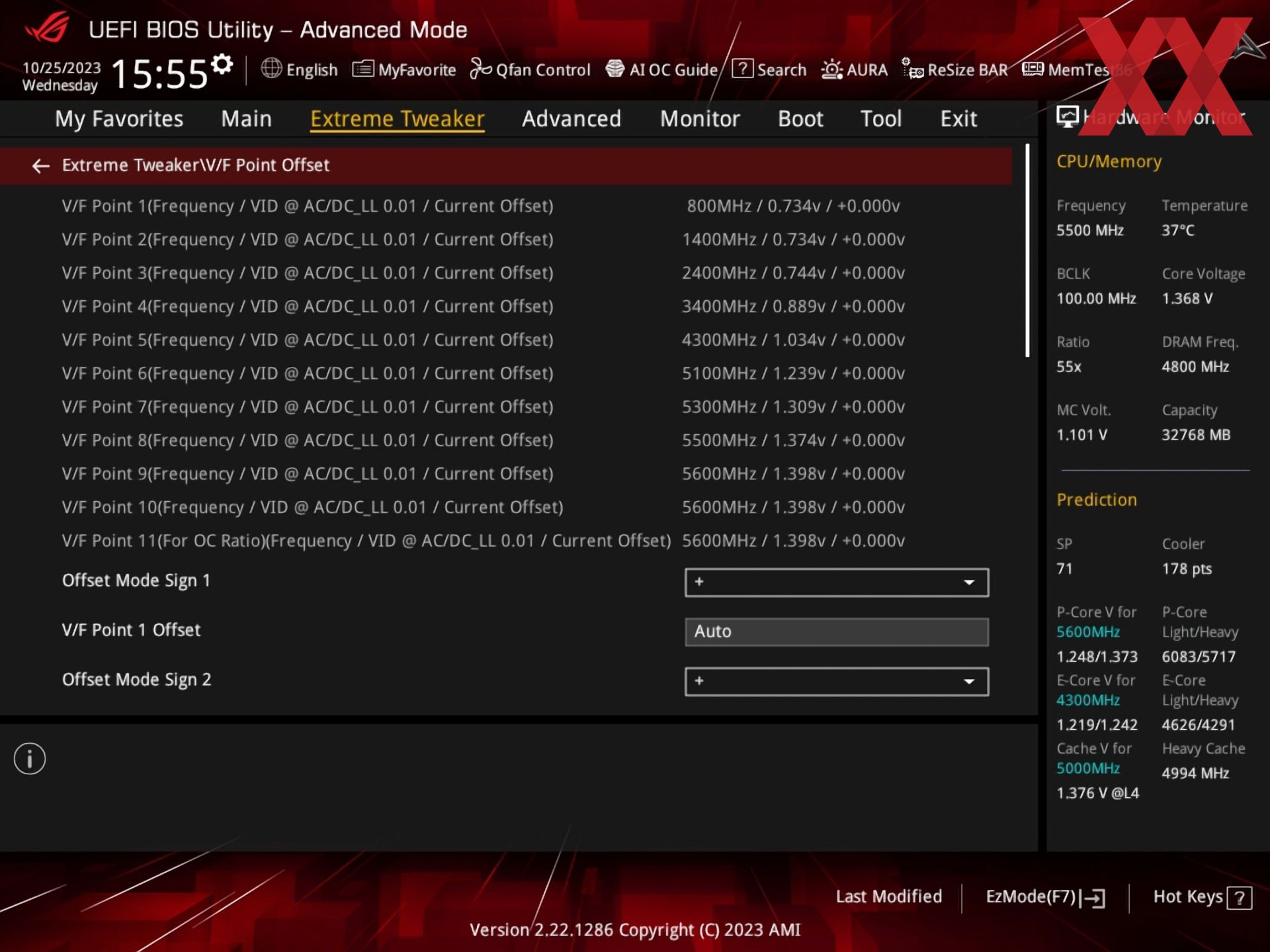
Task: Click the 5600MHz P-Core prediction link
Action: pyautogui.click(x=1088, y=633)
